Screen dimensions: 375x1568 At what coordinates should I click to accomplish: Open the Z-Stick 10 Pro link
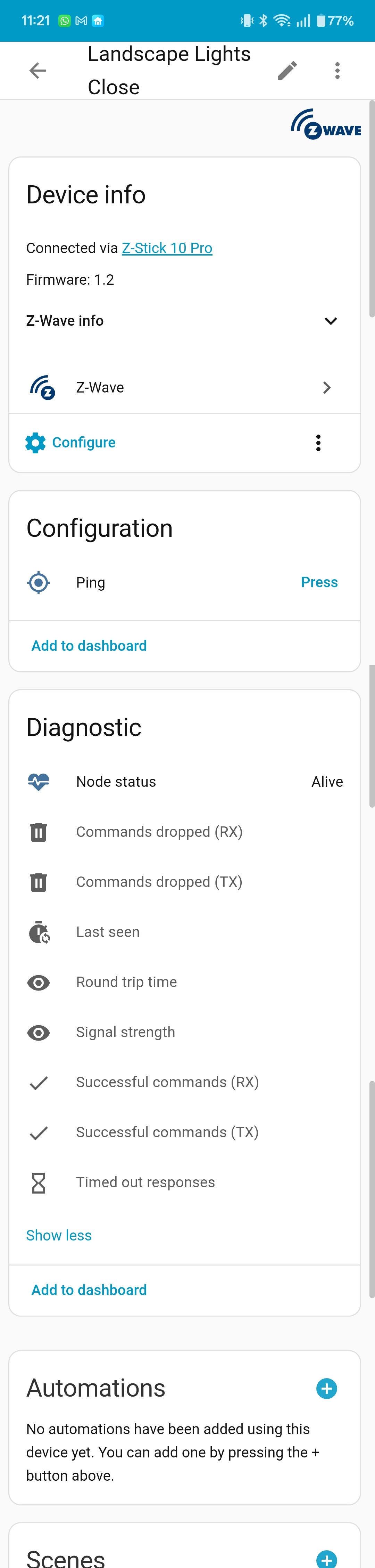[167, 248]
